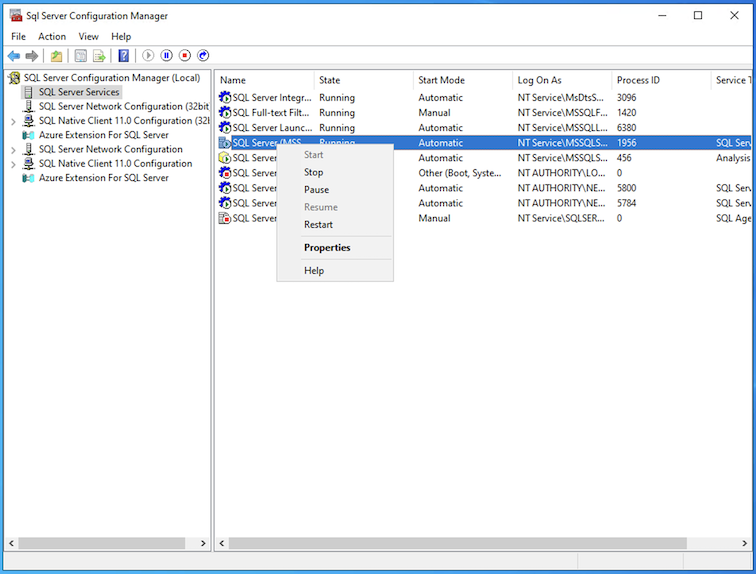Click the SQL Agent service icon in the last row
The image size is (756, 574).
225,218
